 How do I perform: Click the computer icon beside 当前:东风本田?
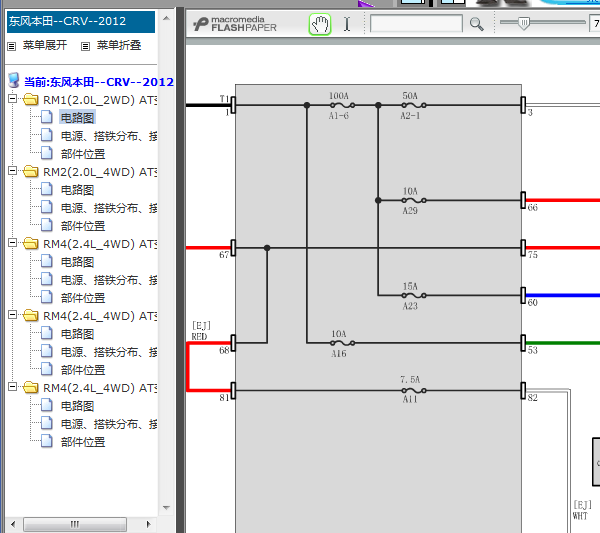coord(14,80)
